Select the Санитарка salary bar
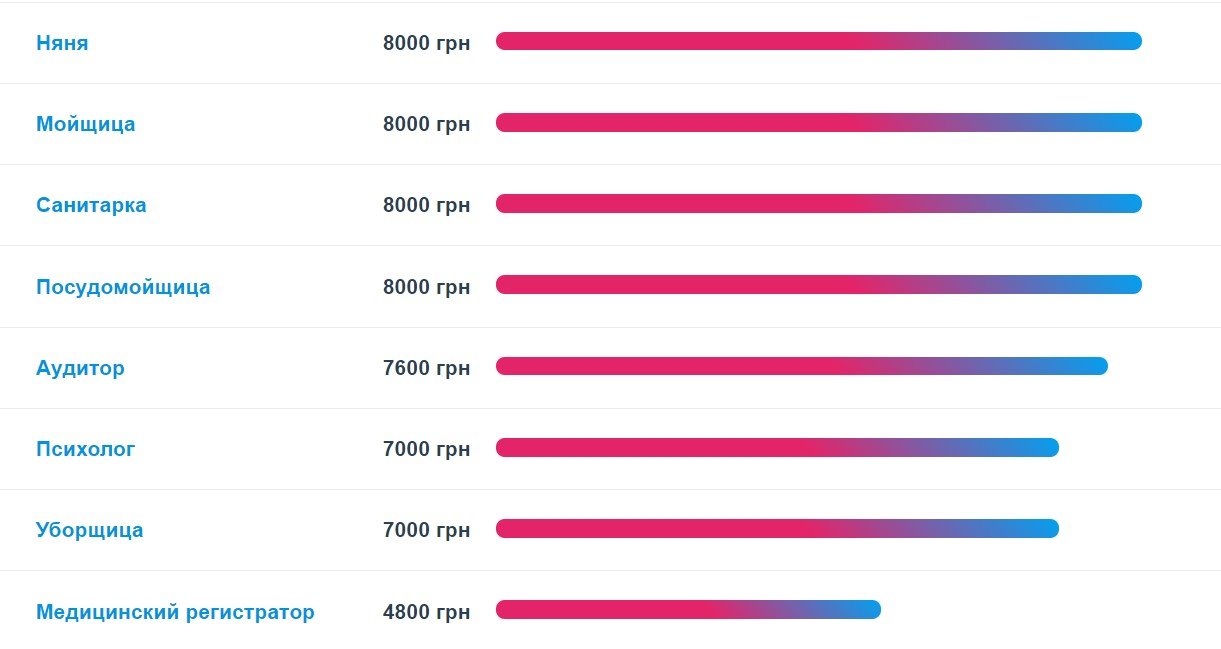Image resolution: width=1221 pixels, height=649 pixels. click(818, 204)
